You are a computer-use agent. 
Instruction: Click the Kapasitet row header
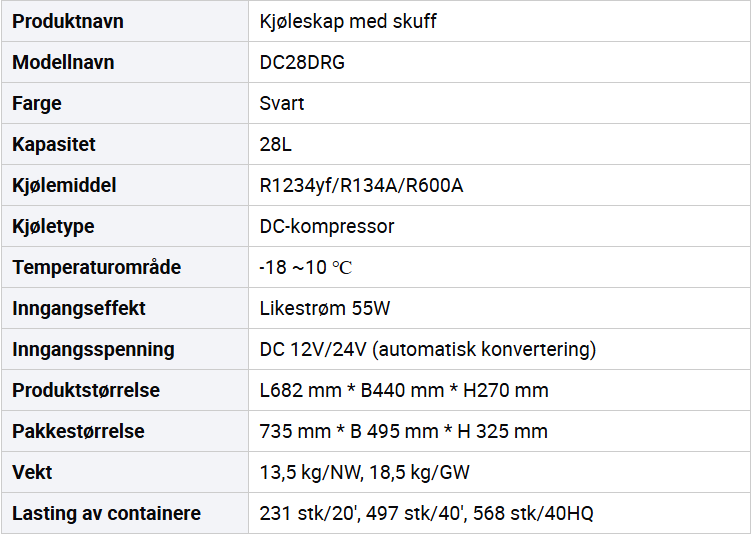pyautogui.click(x=54, y=144)
